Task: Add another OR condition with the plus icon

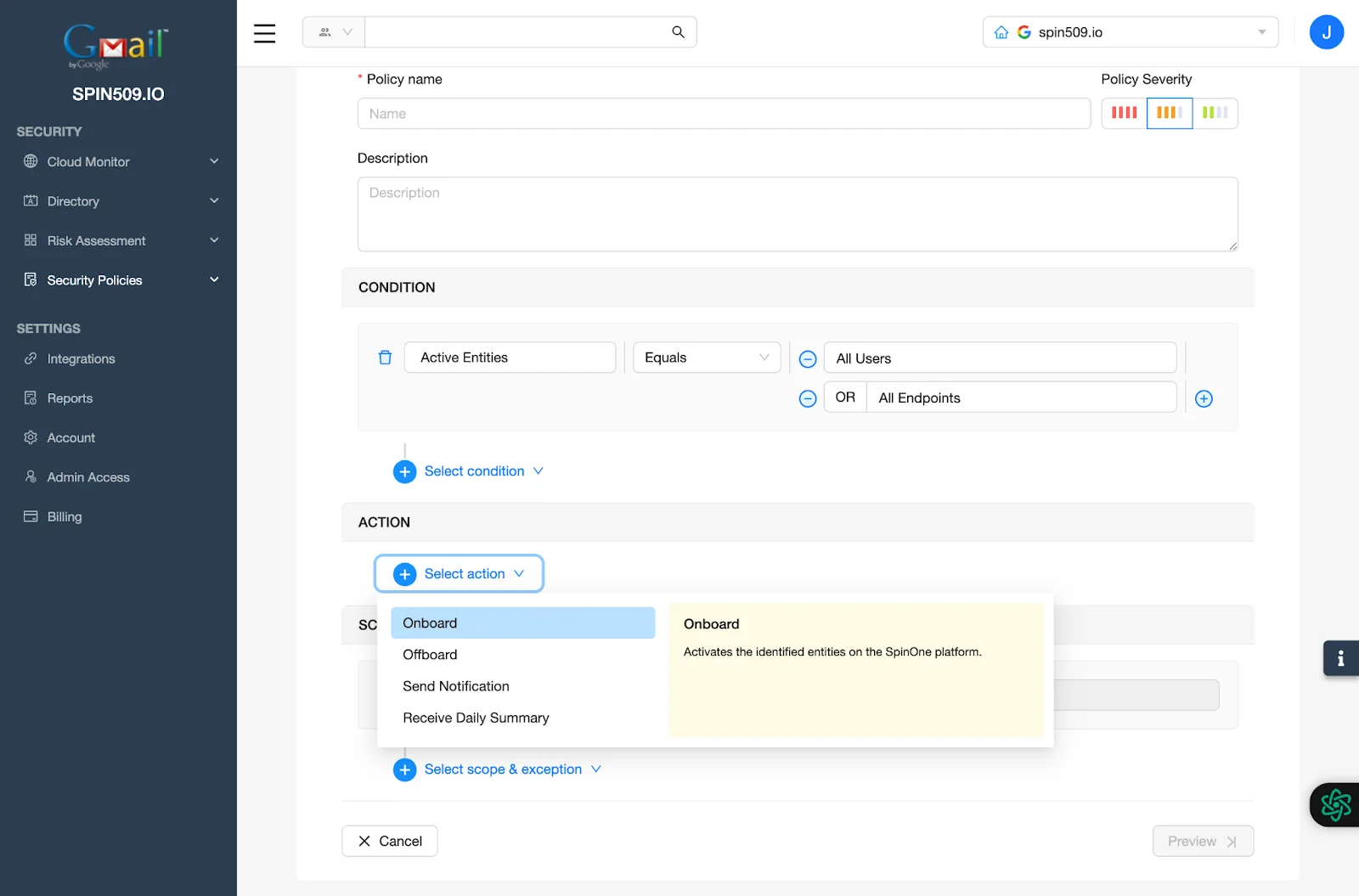Action: point(1204,398)
